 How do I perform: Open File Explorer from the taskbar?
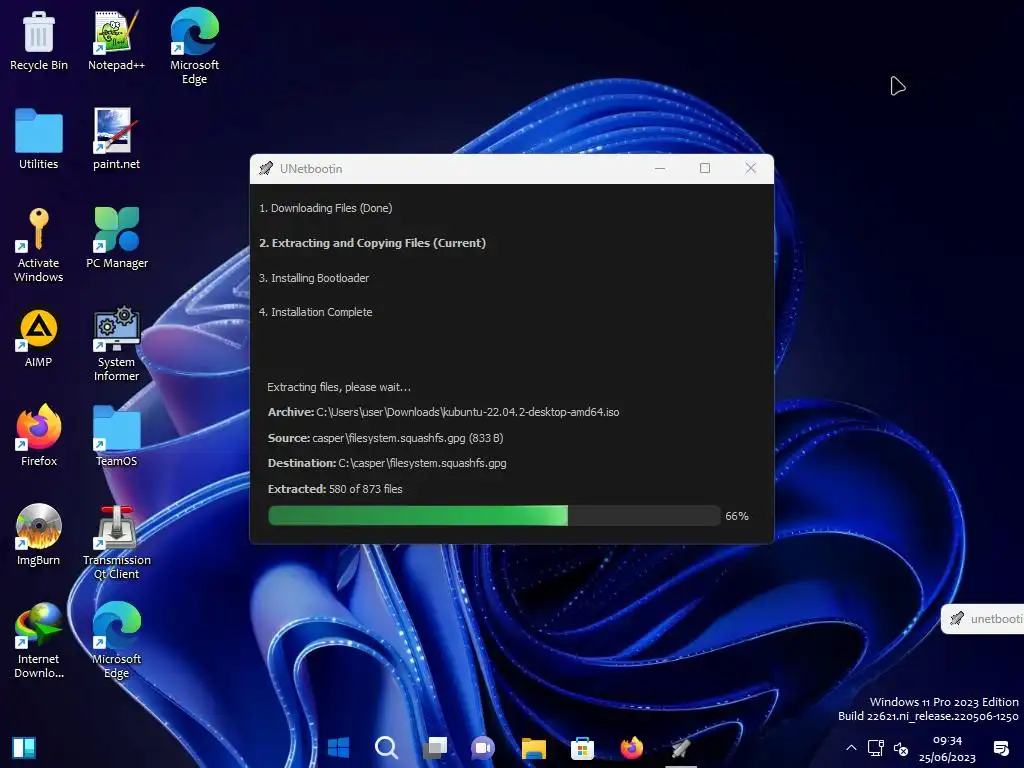tap(534, 747)
